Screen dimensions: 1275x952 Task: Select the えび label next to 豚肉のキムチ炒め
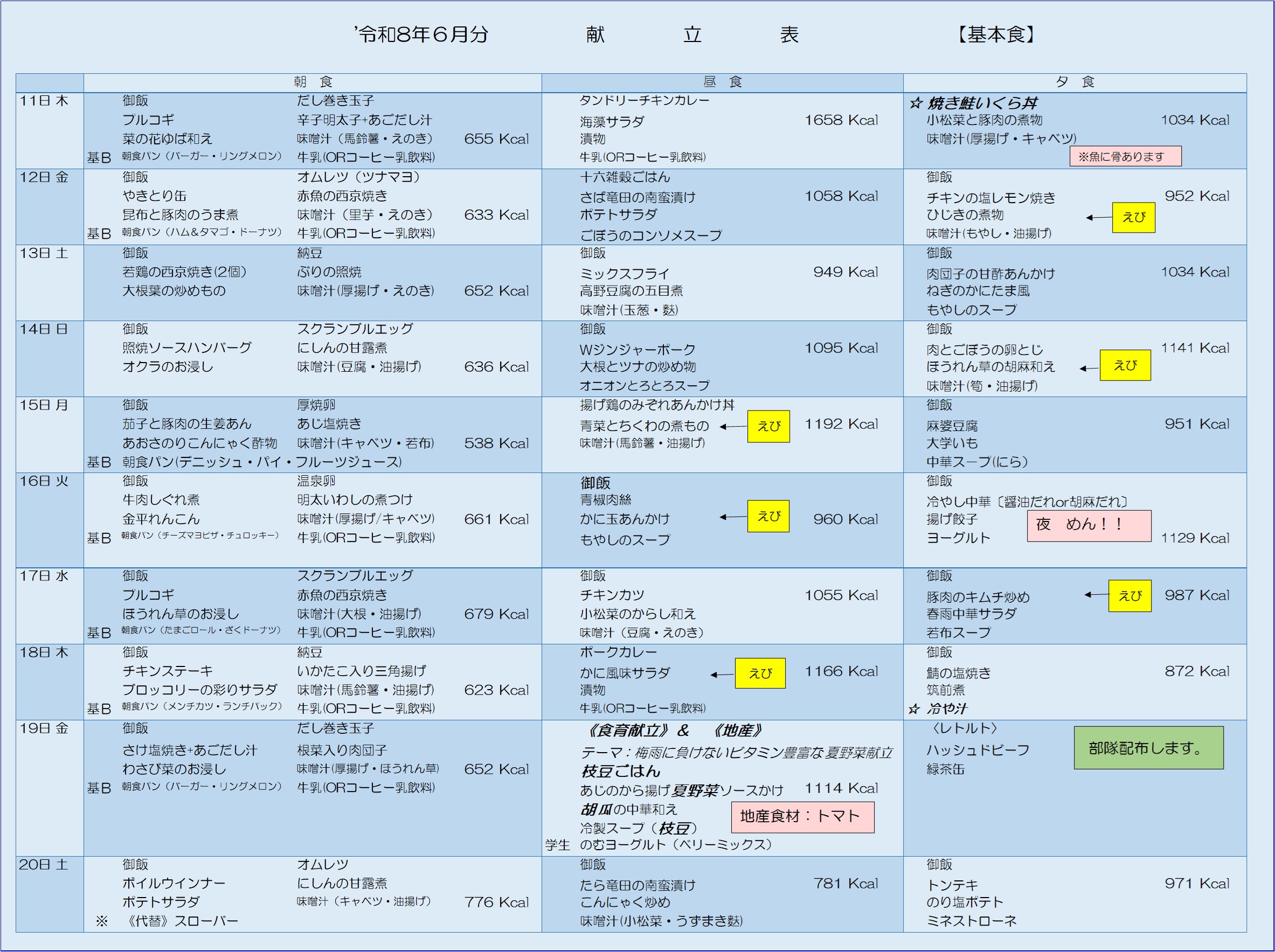coord(1130,596)
